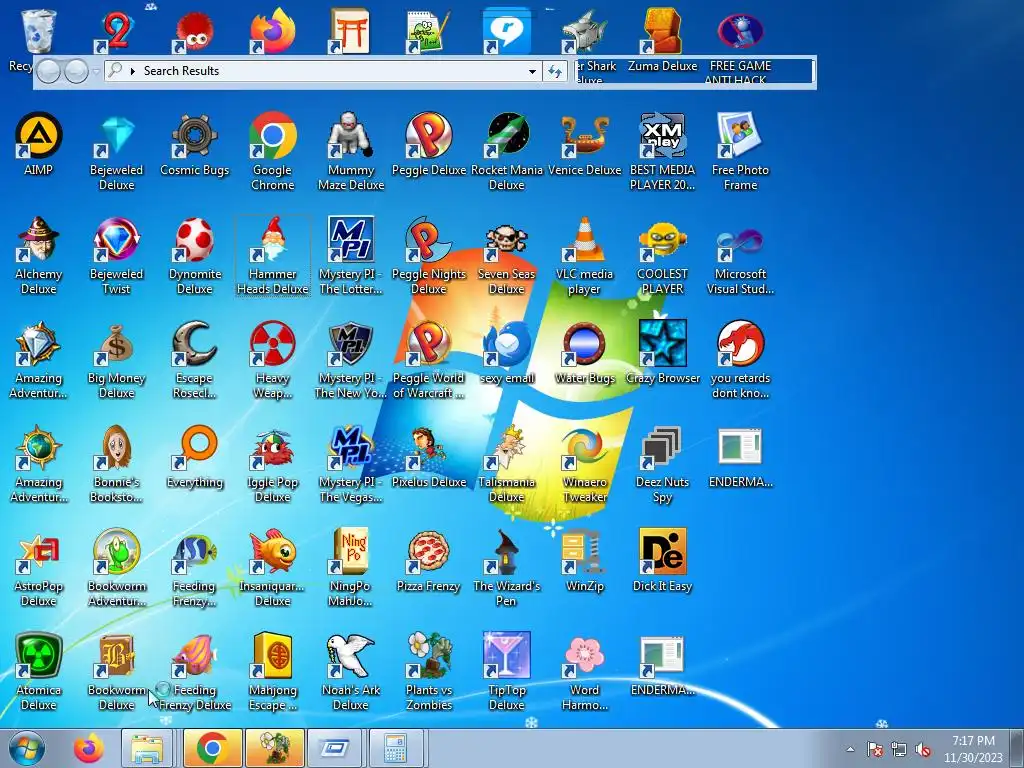Select NingPo MahJong tile icon
The image size is (1024, 768).
point(351,568)
